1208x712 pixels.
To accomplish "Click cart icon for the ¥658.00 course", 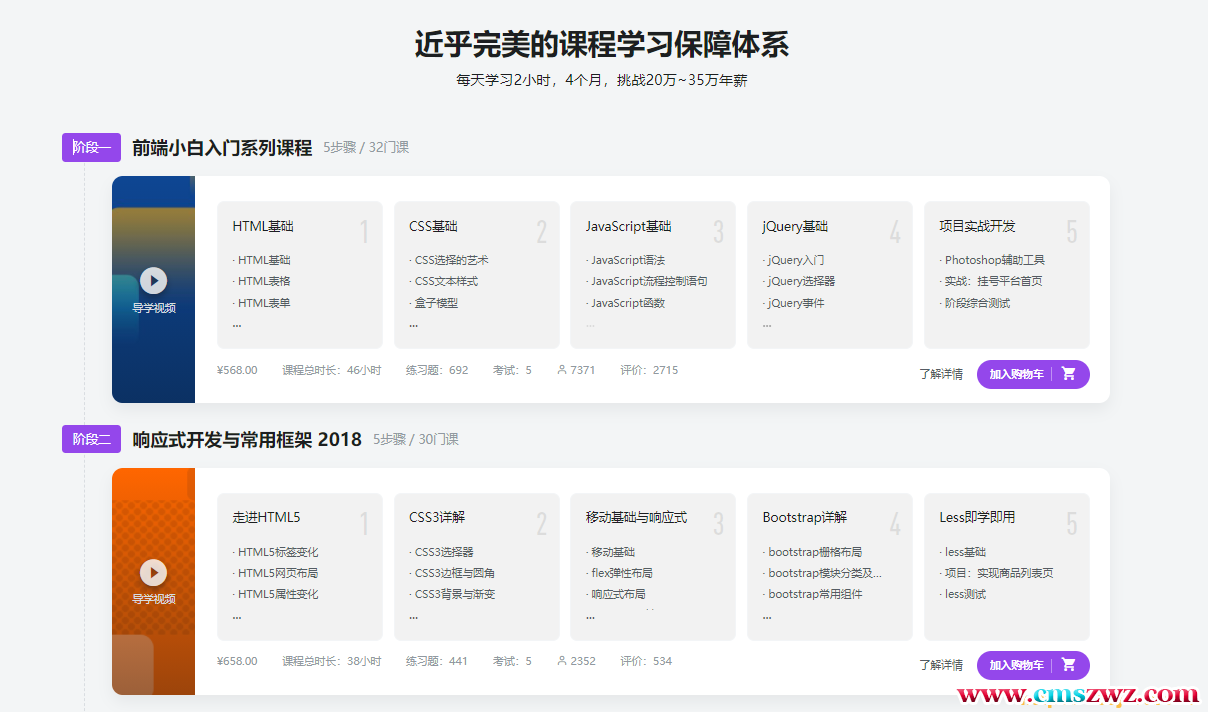I will point(1068,665).
